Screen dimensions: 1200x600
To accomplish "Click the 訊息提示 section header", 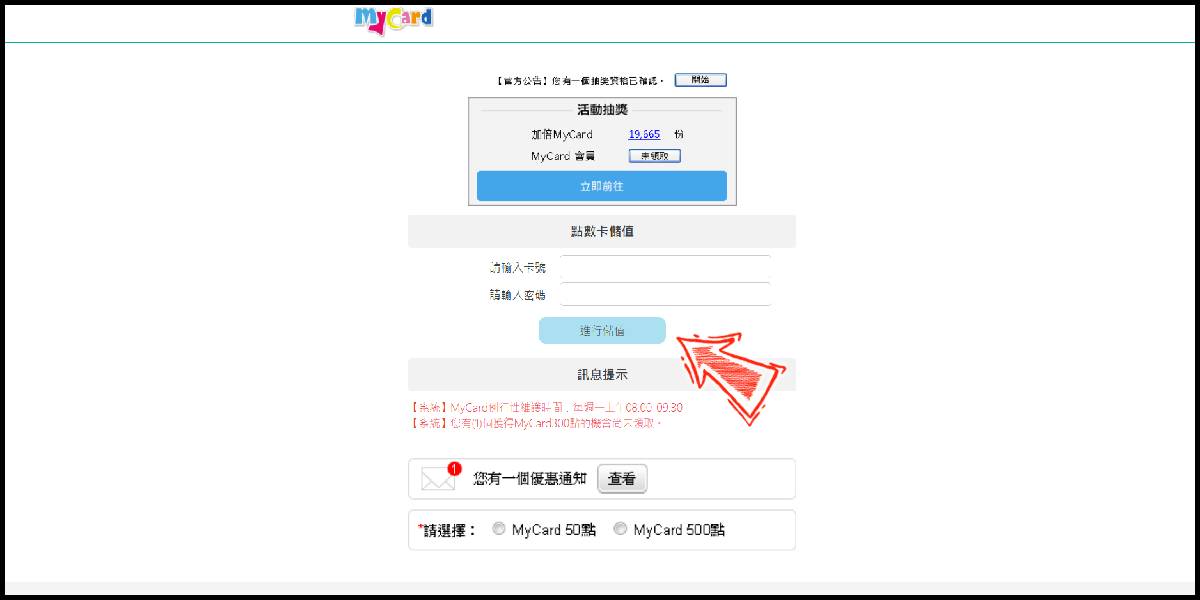I will pyautogui.click(x=602, y=375).
